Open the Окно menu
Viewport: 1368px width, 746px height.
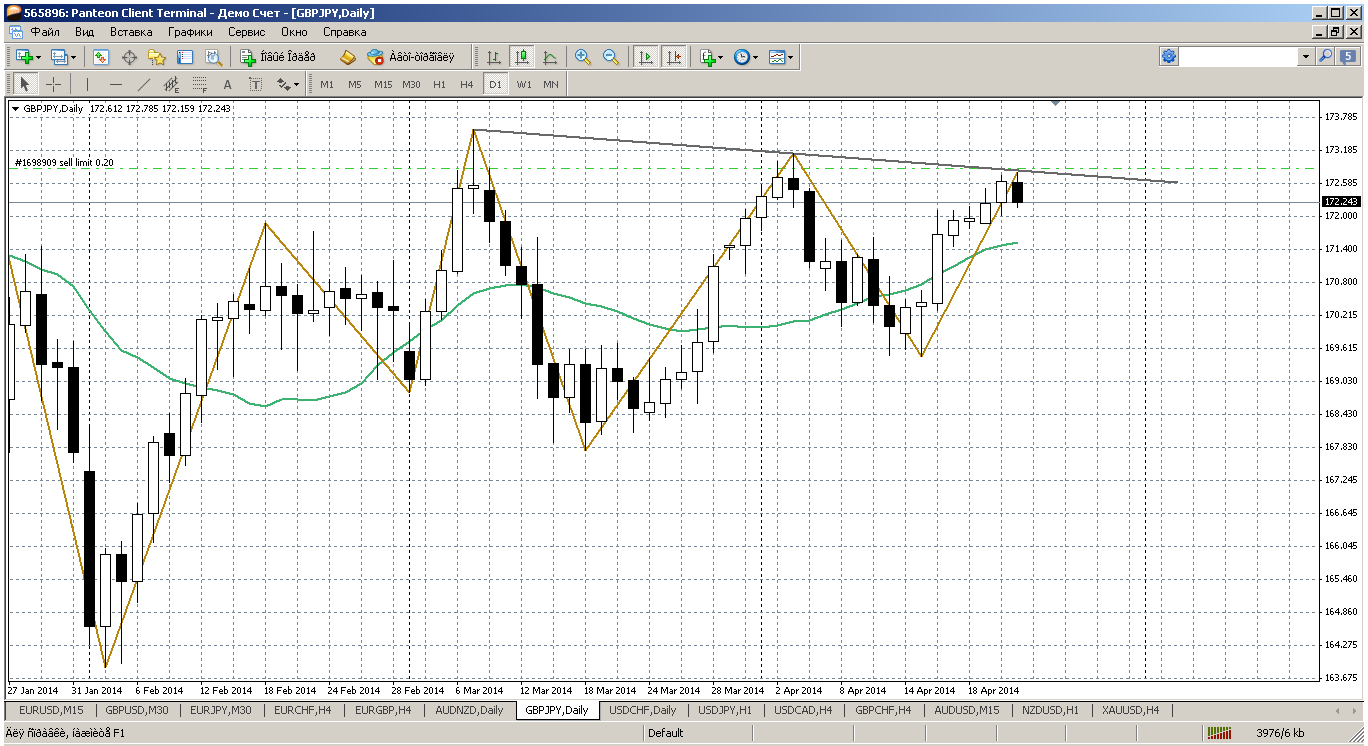pos(294,32)
